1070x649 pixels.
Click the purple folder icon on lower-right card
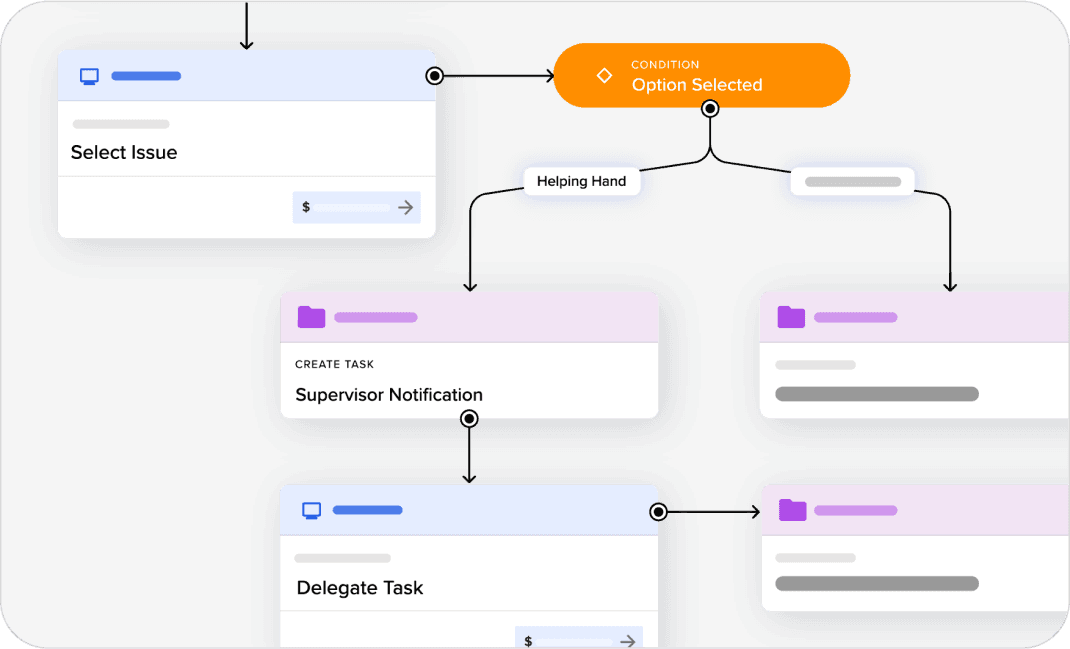pos(793,510)
